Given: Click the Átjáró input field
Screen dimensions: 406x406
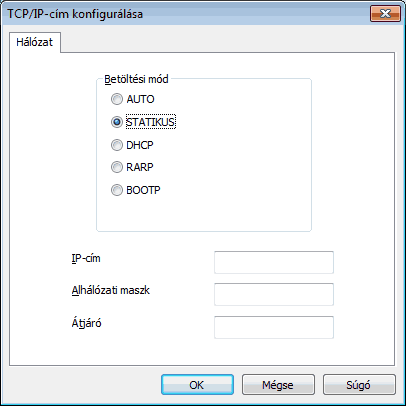Looking at the screenshot, I should click(x=274, y=327).
